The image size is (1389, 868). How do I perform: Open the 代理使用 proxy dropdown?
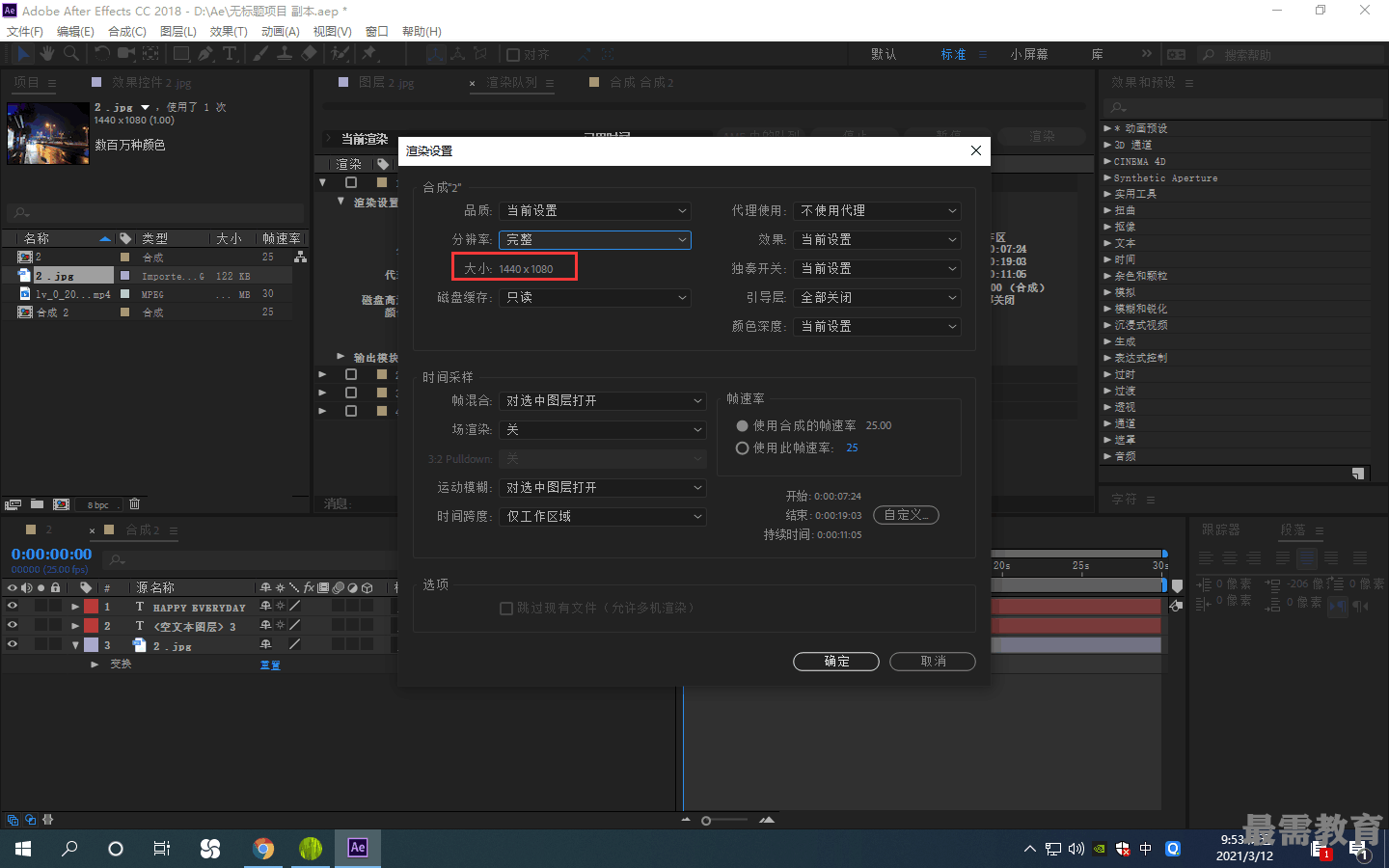tap(877, 210)
